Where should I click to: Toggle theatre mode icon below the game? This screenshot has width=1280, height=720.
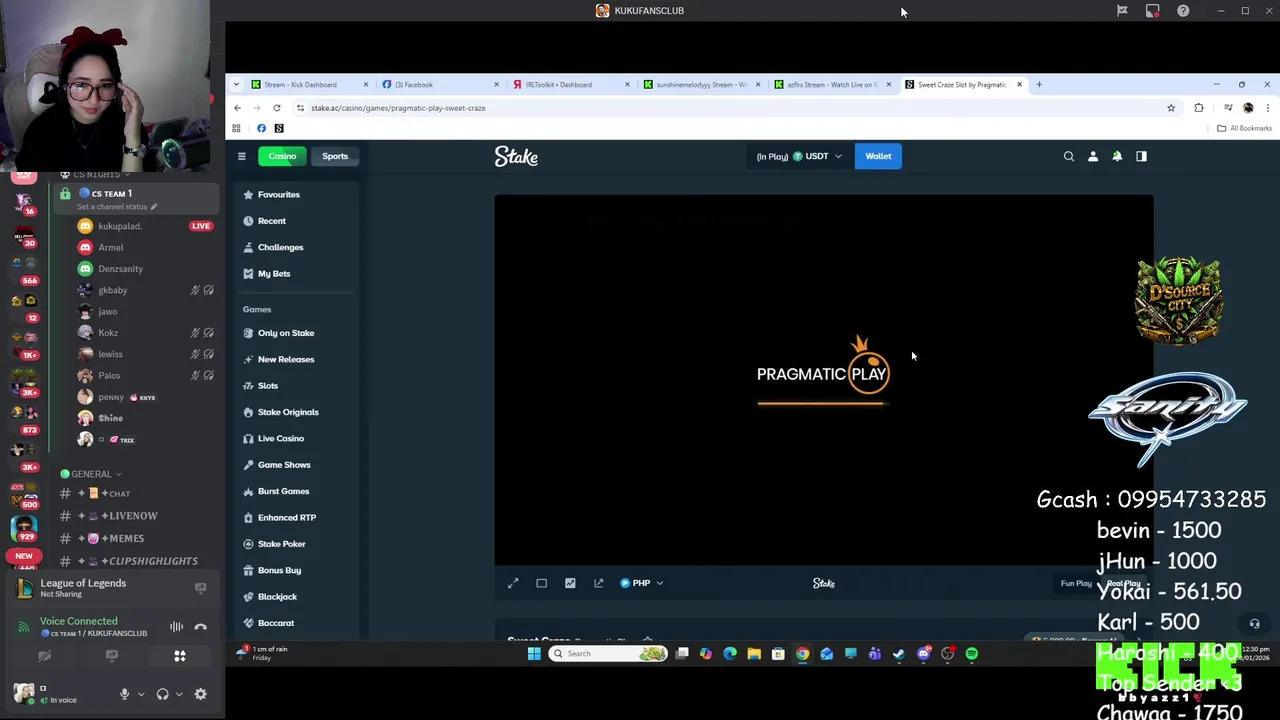541,583
